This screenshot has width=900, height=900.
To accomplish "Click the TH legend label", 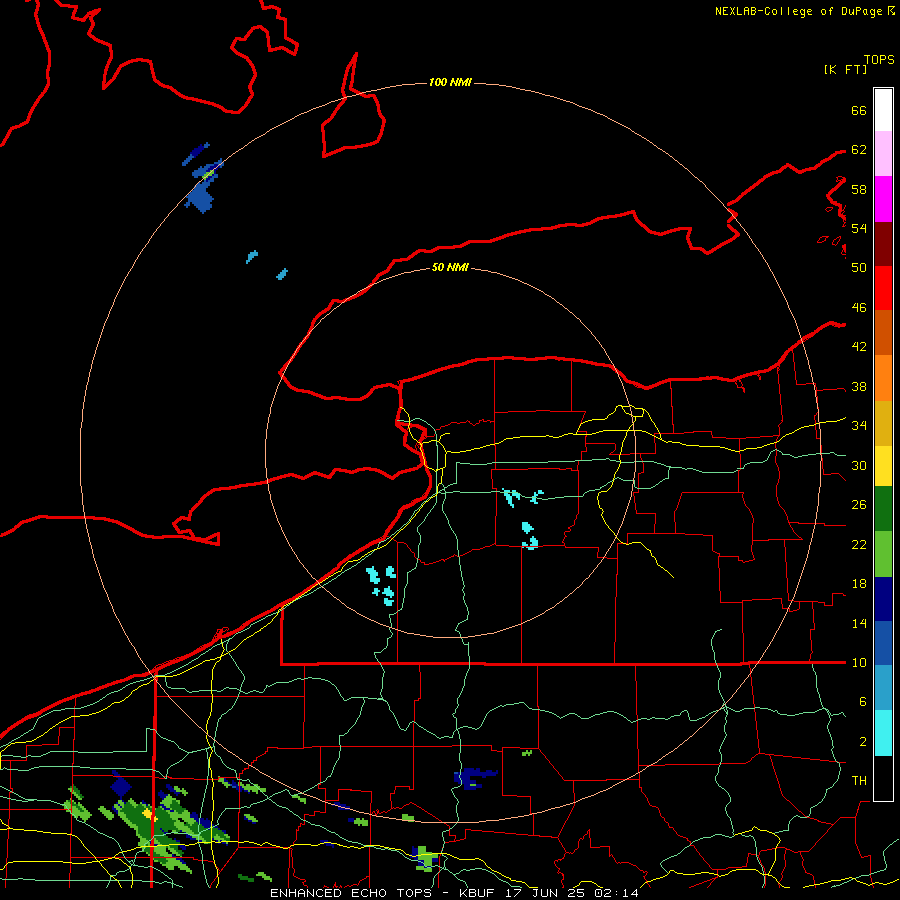I will 859,781.
